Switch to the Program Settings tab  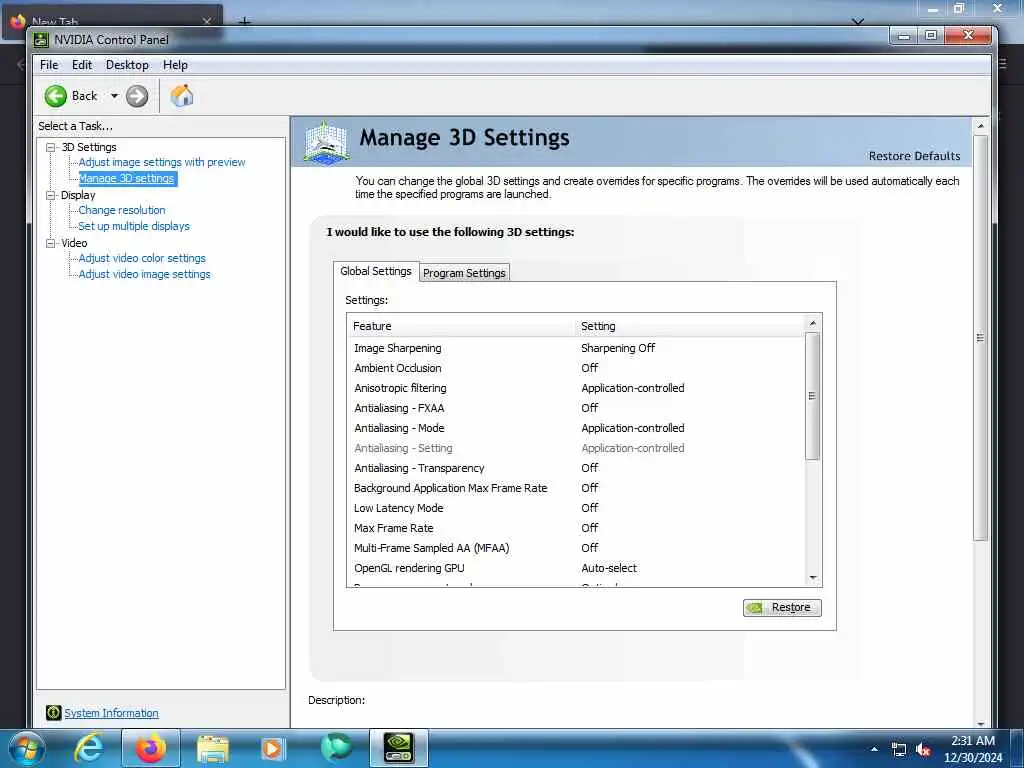[464, 273]
